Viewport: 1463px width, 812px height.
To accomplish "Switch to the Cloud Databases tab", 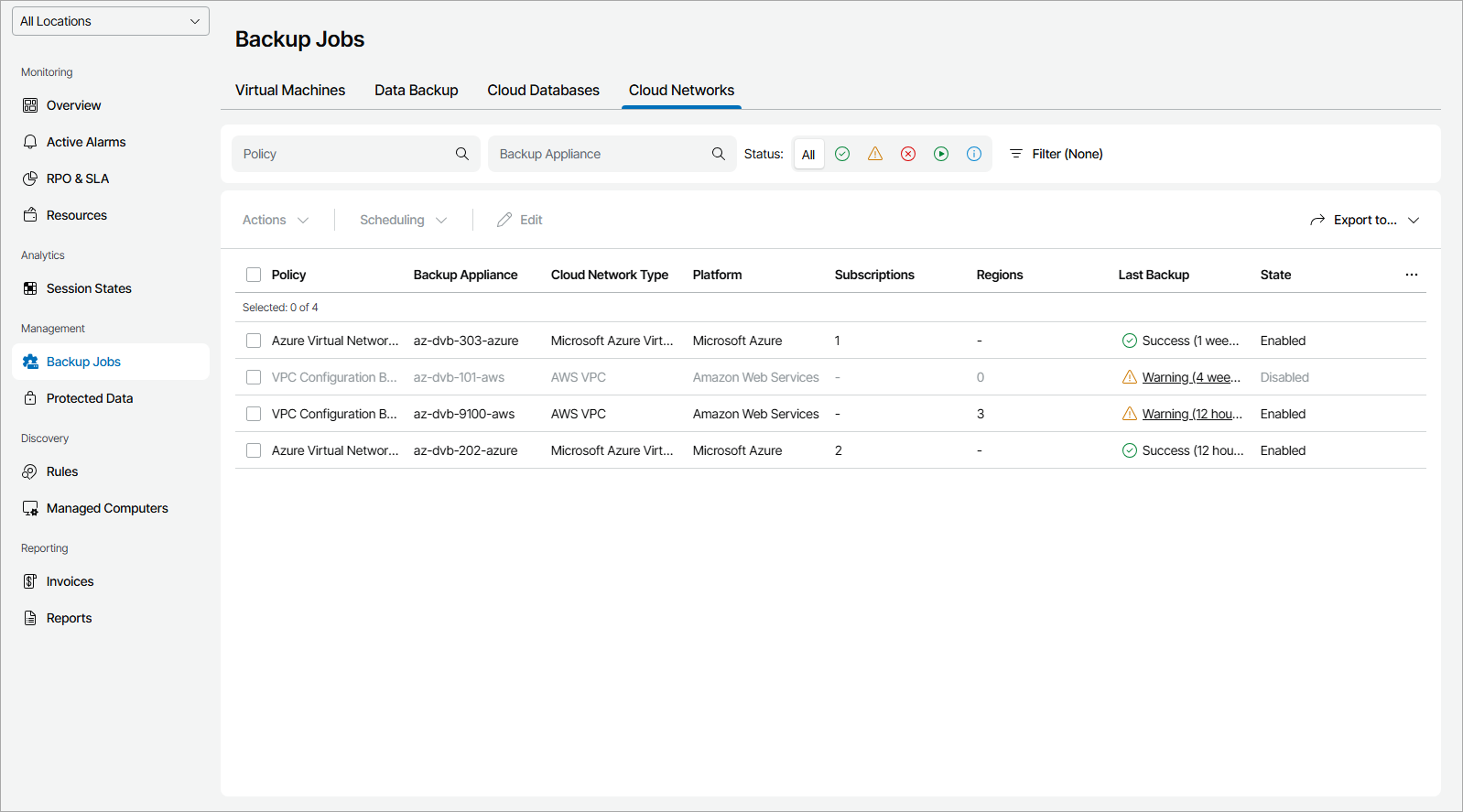I will (543, 90).
